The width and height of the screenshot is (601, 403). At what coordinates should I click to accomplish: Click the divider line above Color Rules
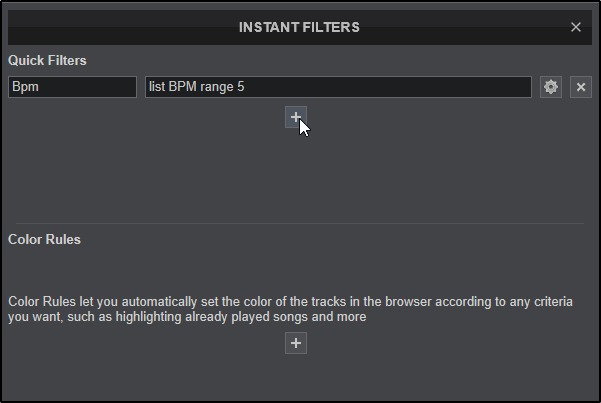pyautogui.click(x=300, y=223)
